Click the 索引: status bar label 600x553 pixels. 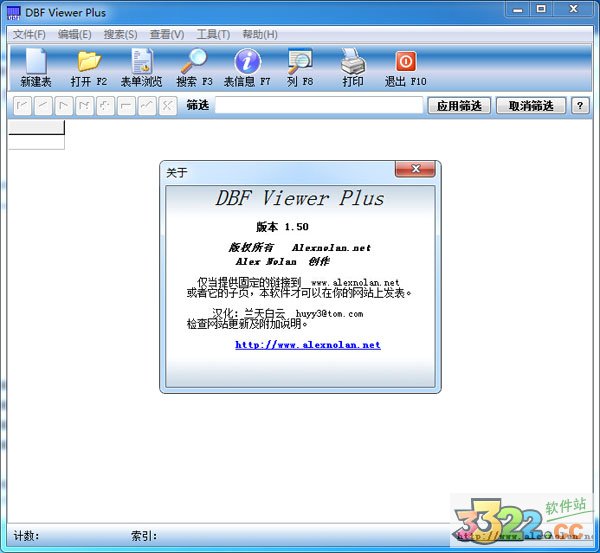[144, 536]
